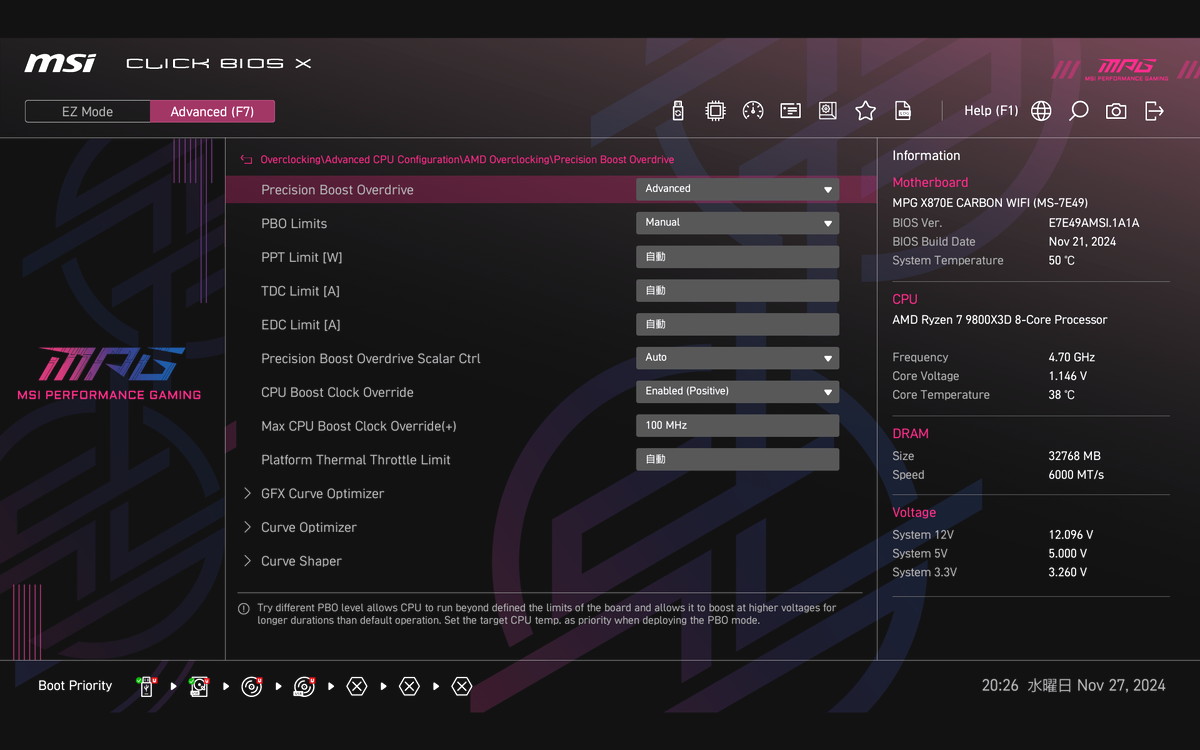Click System 3.3V 3.260 V value
Screen dimensions: 1200x750
pyautogui.click(x=1068, y=573)
